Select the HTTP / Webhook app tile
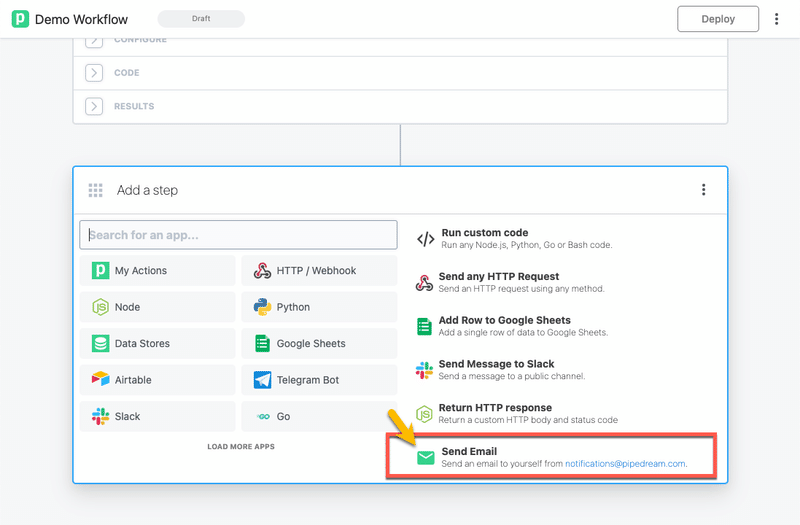 tap(319, 270)
